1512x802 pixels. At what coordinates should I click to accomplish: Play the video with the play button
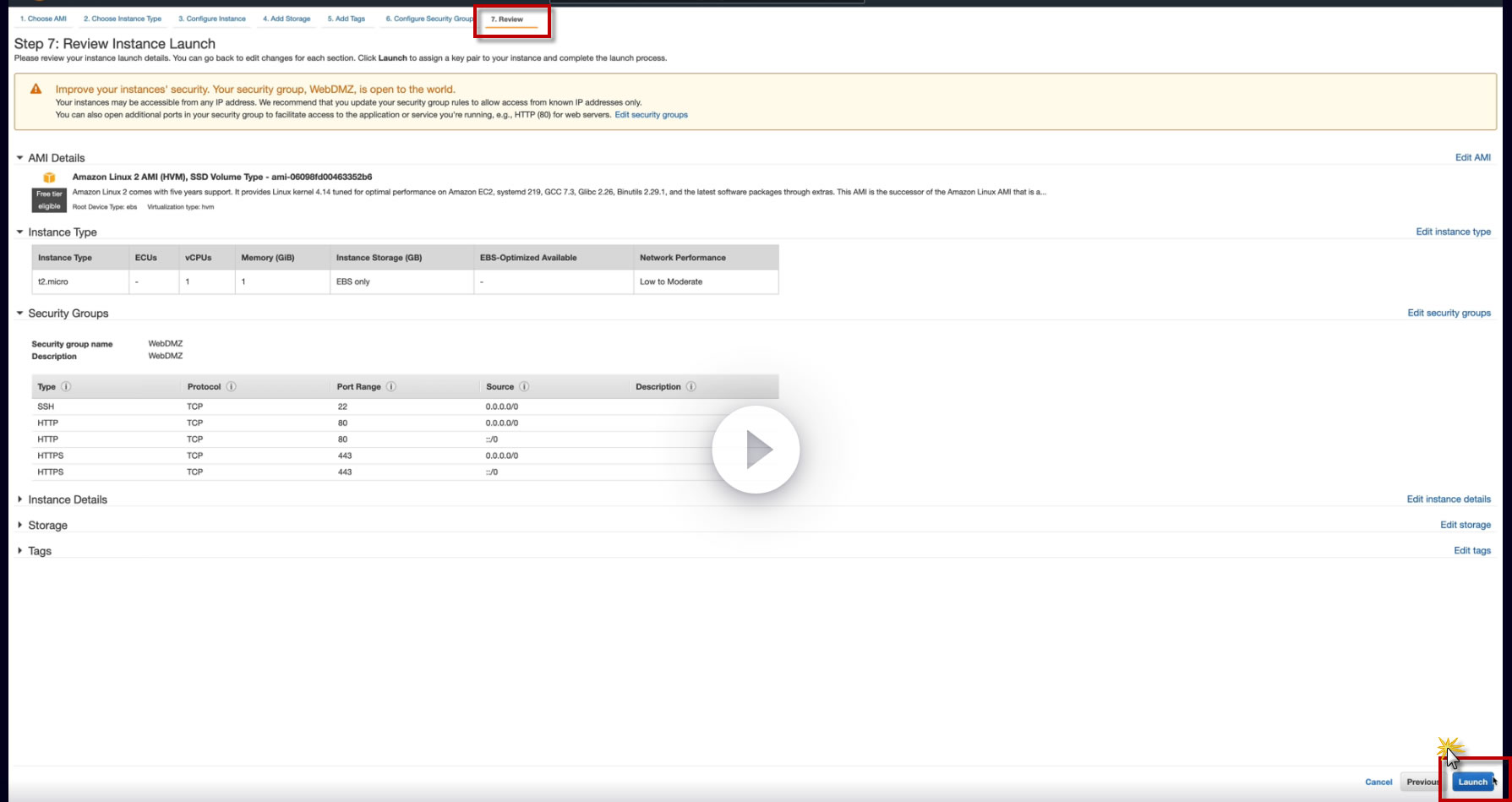[x=756, y=450]
